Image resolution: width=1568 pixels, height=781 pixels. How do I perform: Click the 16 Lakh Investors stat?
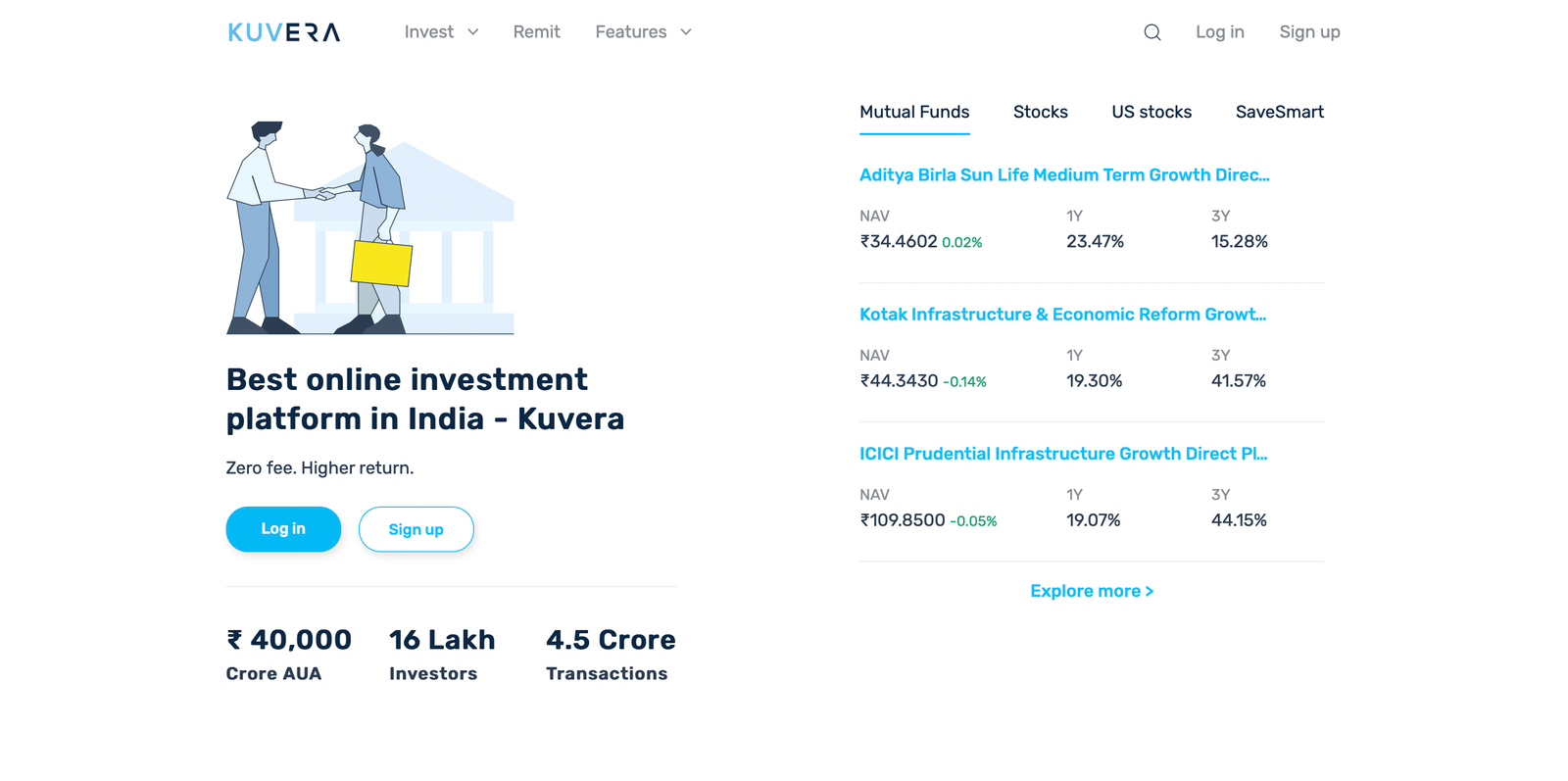pos(442,655)
